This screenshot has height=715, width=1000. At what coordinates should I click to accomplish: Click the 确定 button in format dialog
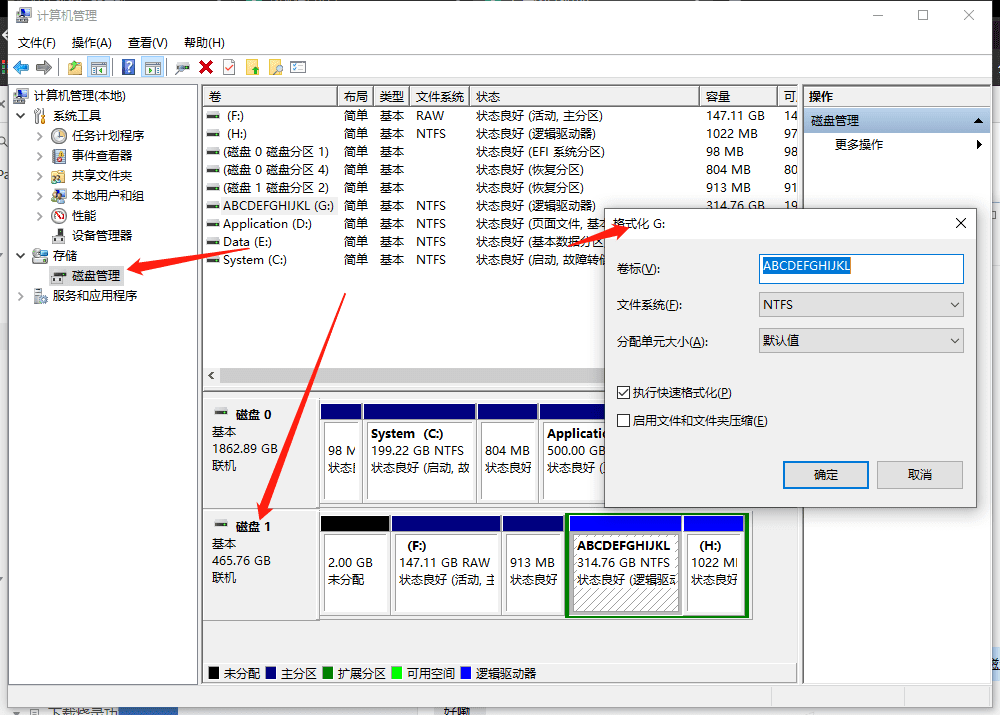pyautogui.click(x=826, y=475)
